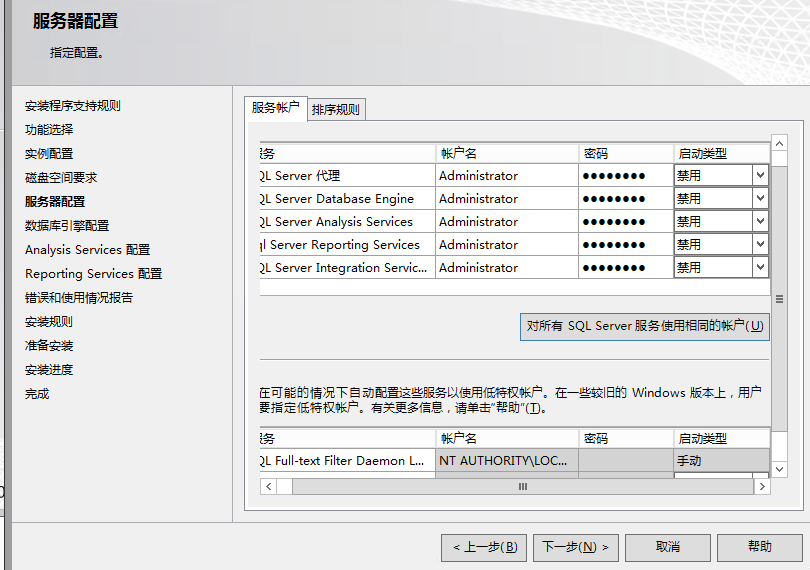Click 数据库引擎配置 step in sidebar
Image resolution: width=810 pixels, height=570 pixels.
67,226
